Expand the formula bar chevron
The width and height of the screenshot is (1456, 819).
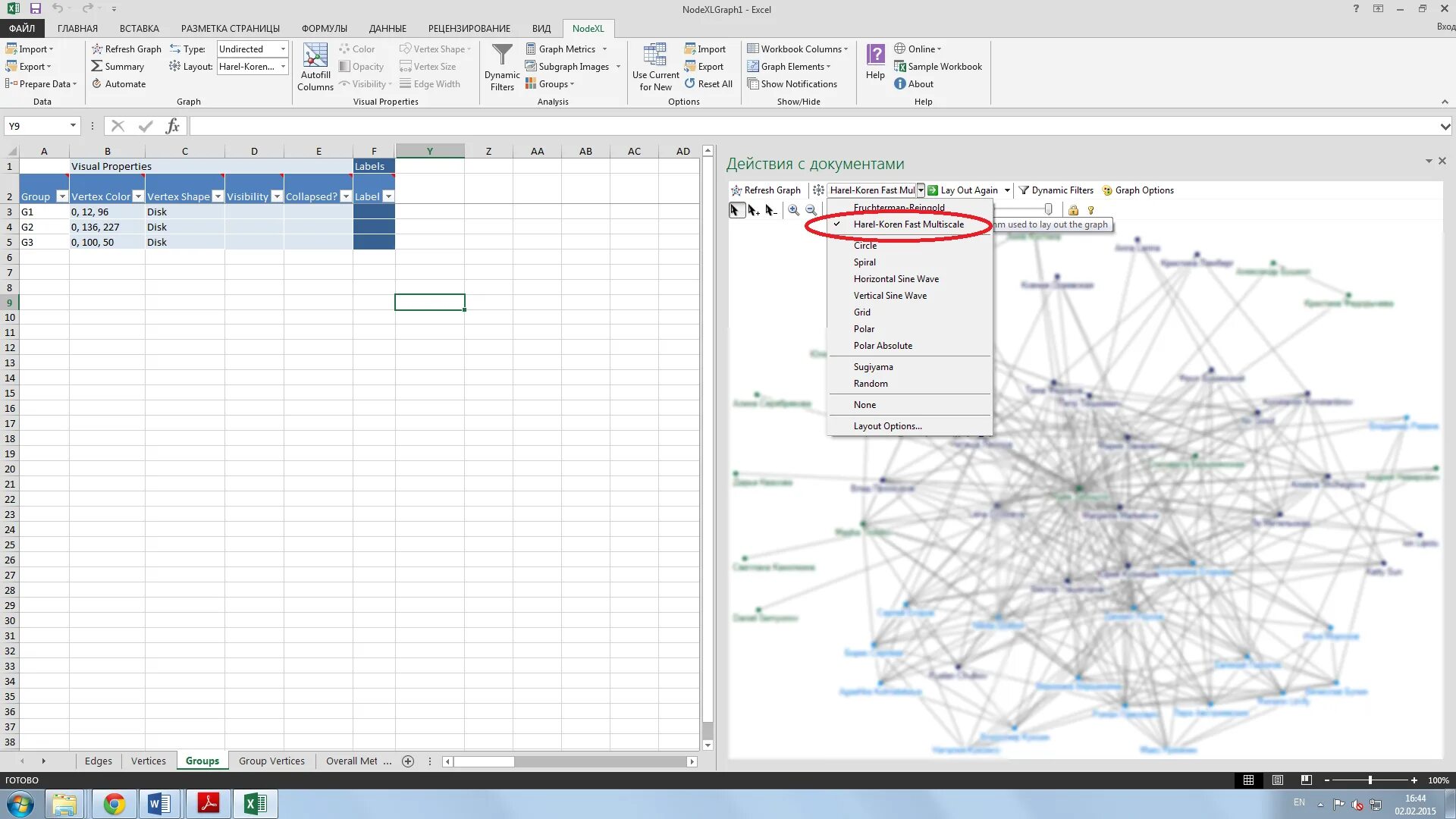[1445, 126]
